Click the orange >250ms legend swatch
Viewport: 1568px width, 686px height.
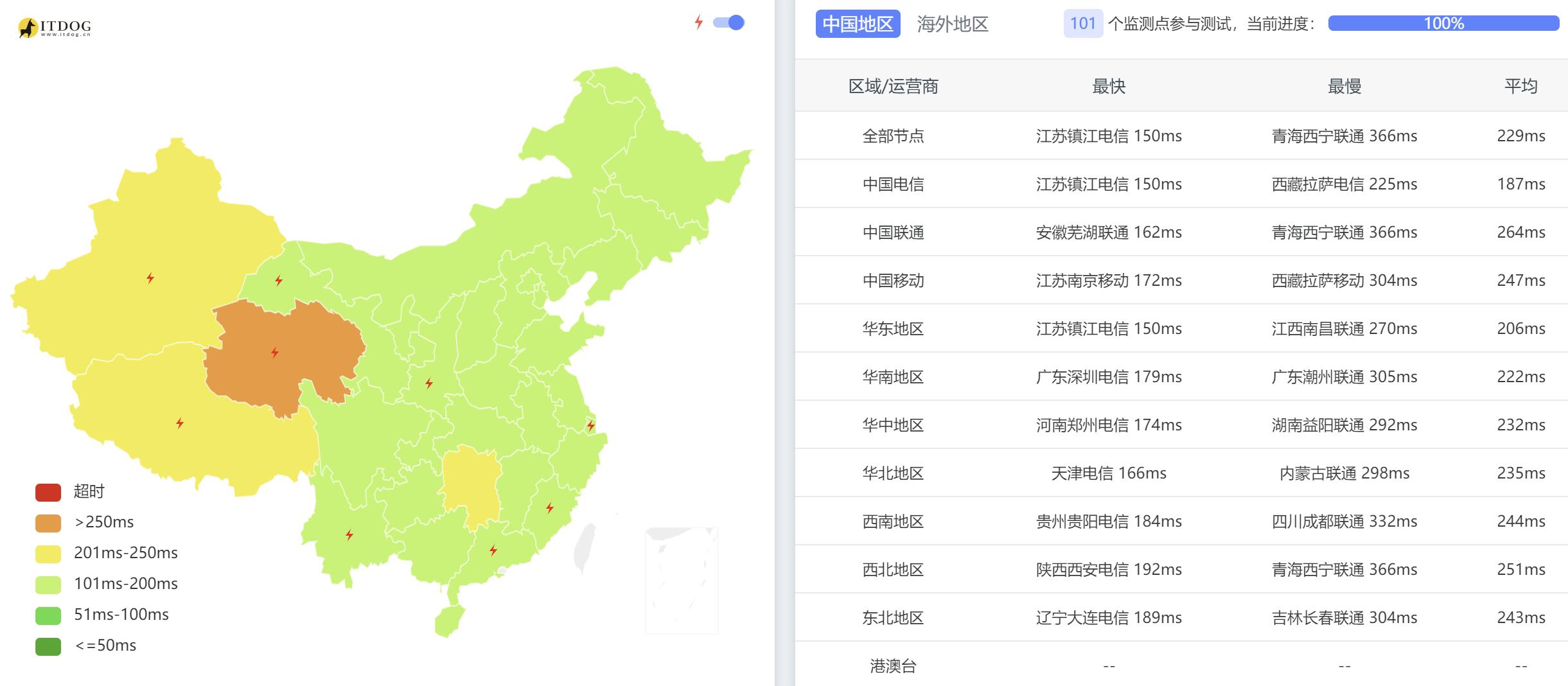48,523
